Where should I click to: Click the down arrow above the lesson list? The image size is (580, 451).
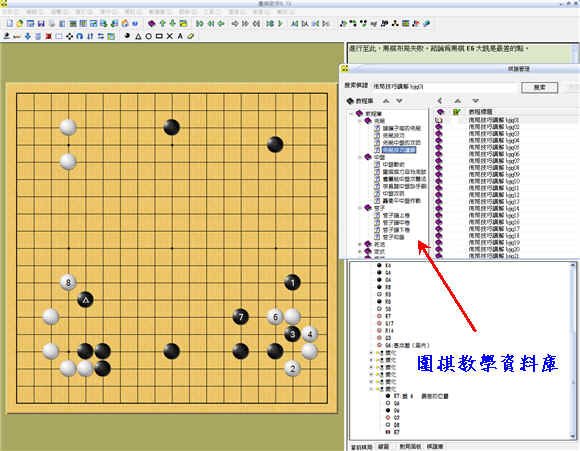pos(476,101)
